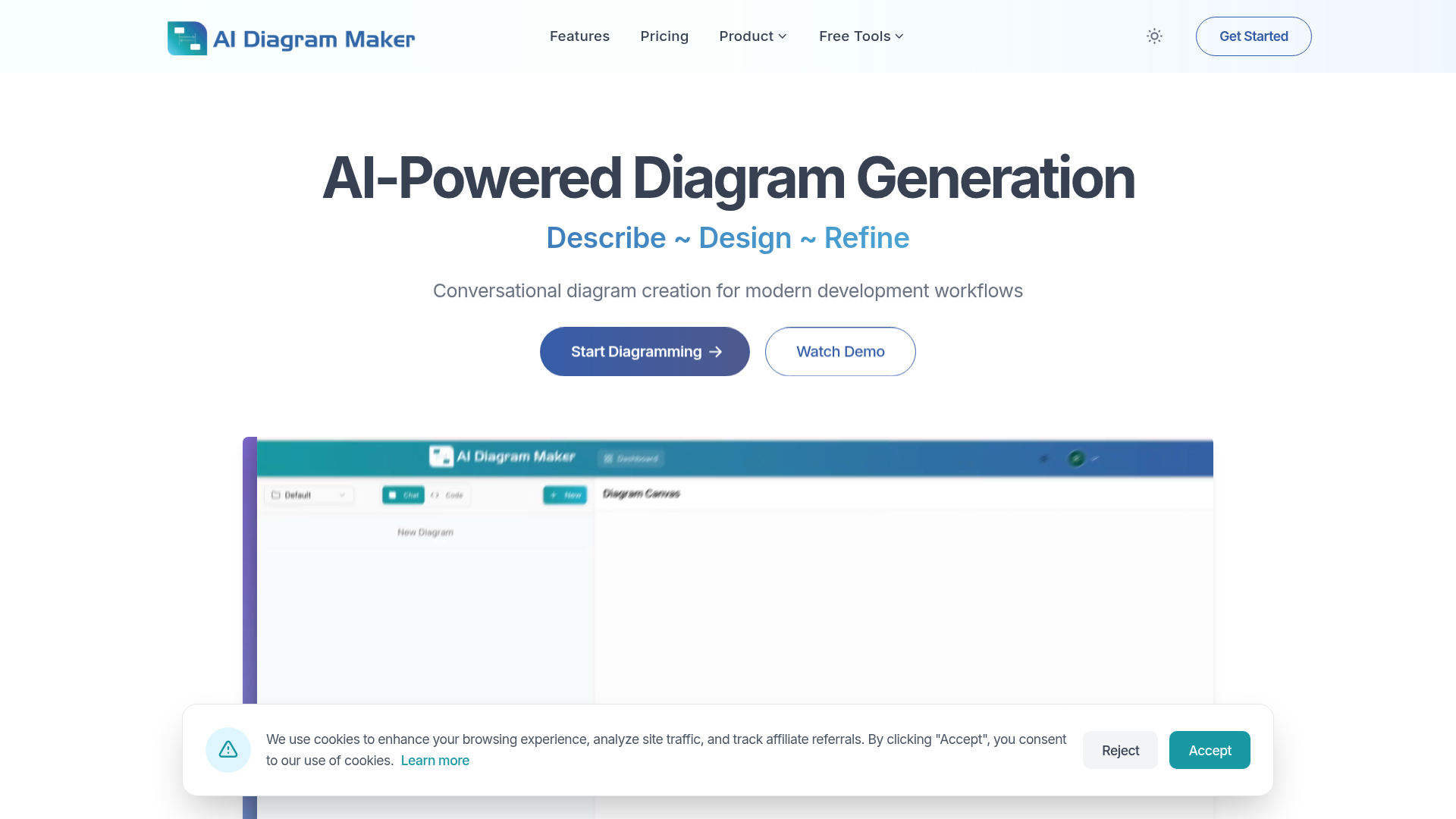The width and height of the screenshot is (1456, 819).
Task: Open the Features nav item
Action: (579, 36)
